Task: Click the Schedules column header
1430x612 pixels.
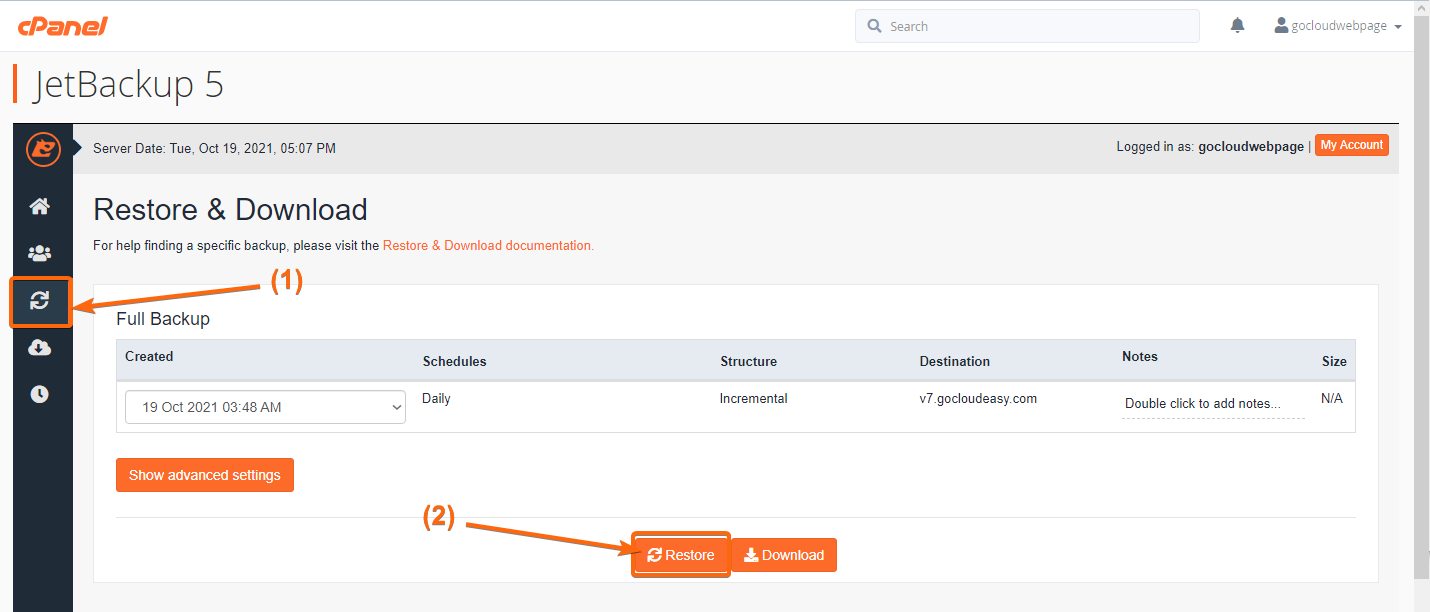Action: click(455, 361)
